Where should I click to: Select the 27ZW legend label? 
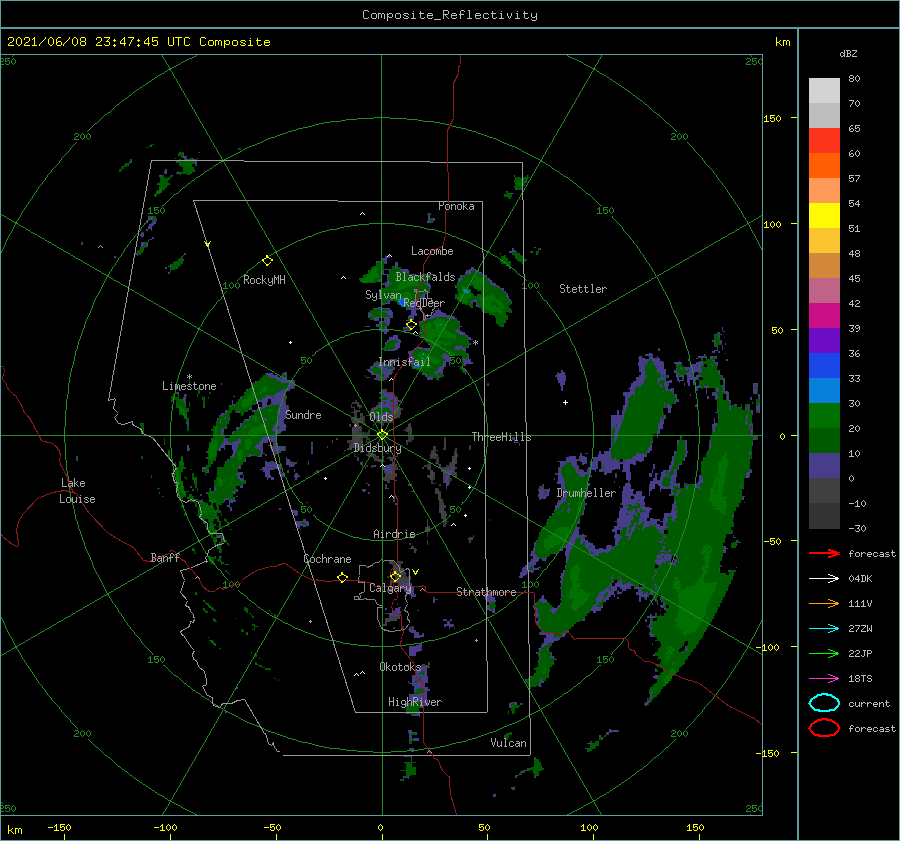(860, 629)
